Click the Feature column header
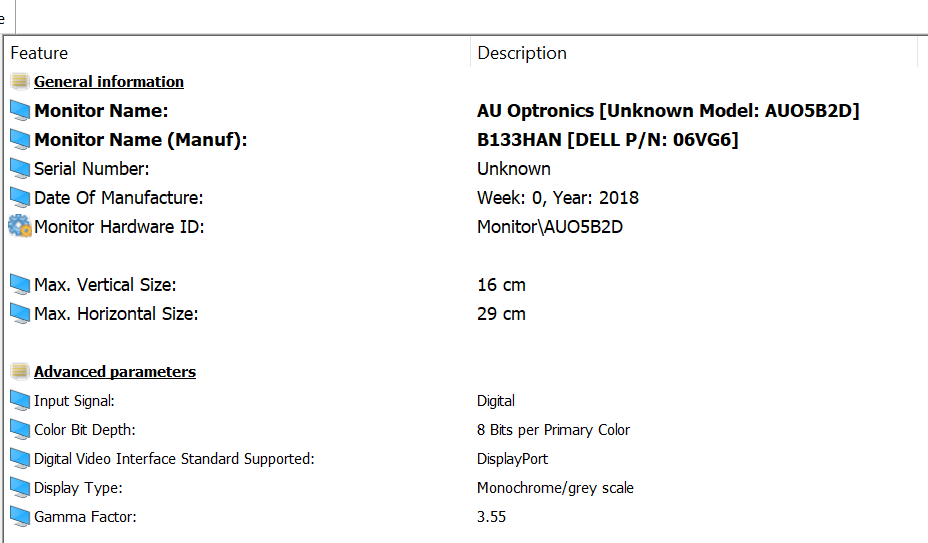928x543 pixels. 40,53
